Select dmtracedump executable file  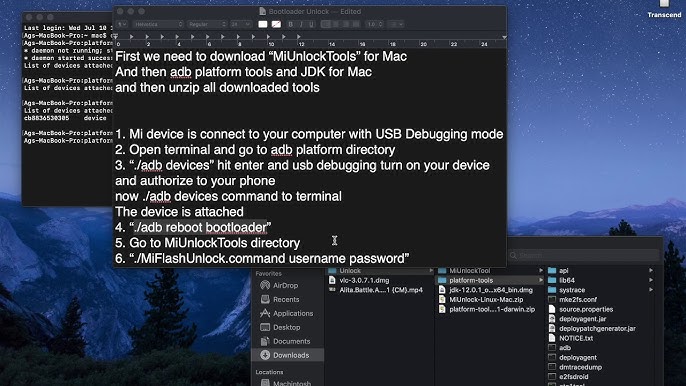tap(580, 367)
